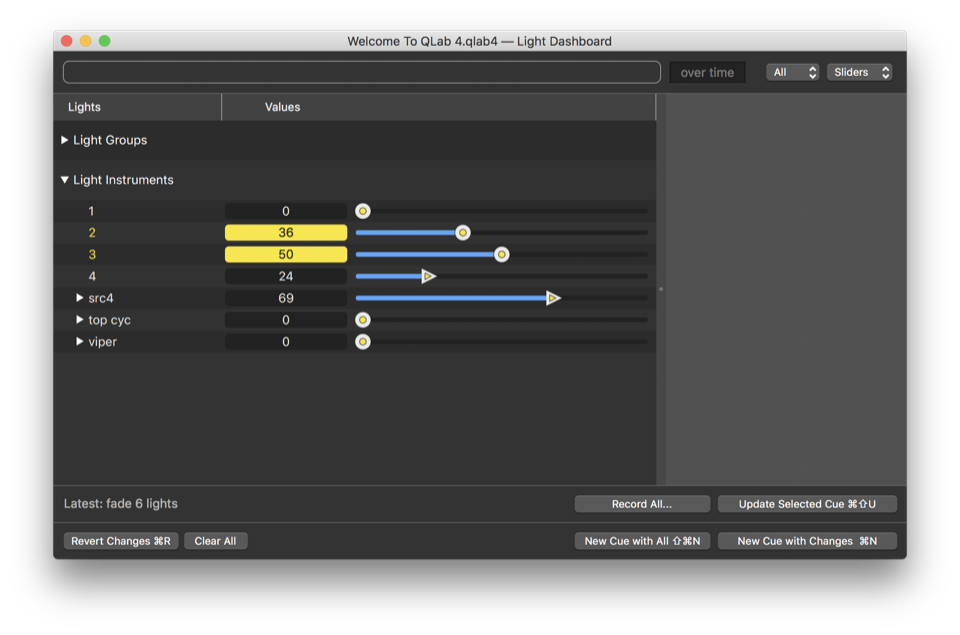Expand the src4 instrument row
The image size is (960, 635).
point(80,298)
